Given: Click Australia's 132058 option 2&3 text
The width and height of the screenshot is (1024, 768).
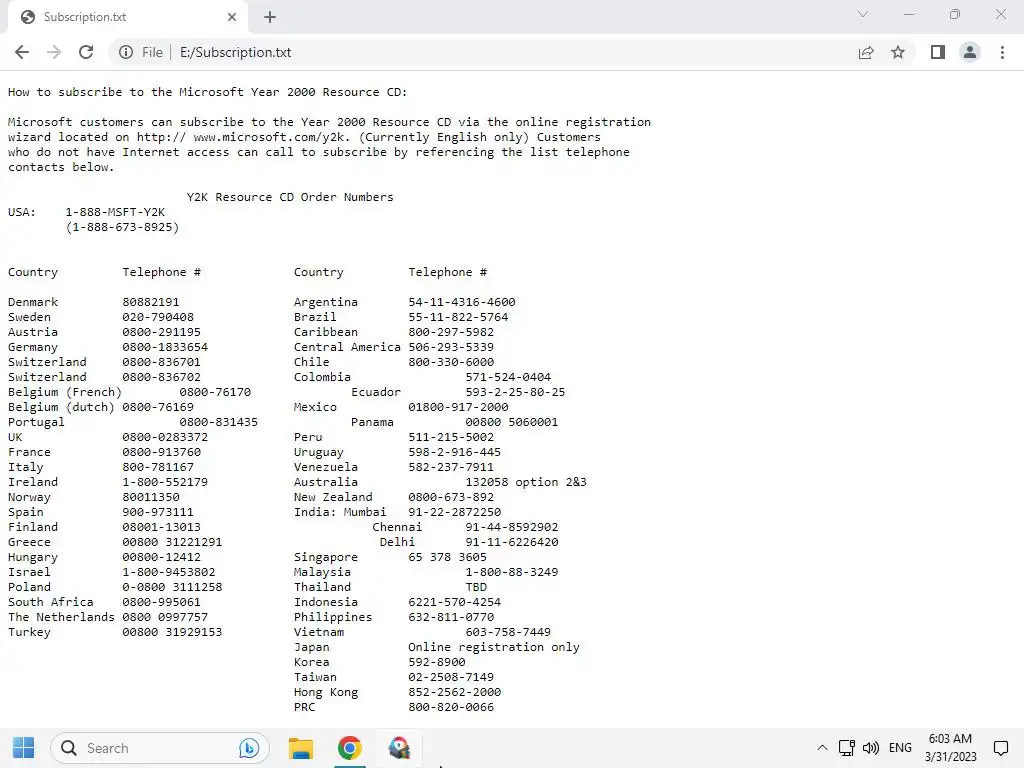Looking at the screenshot, I should (526, 483).
